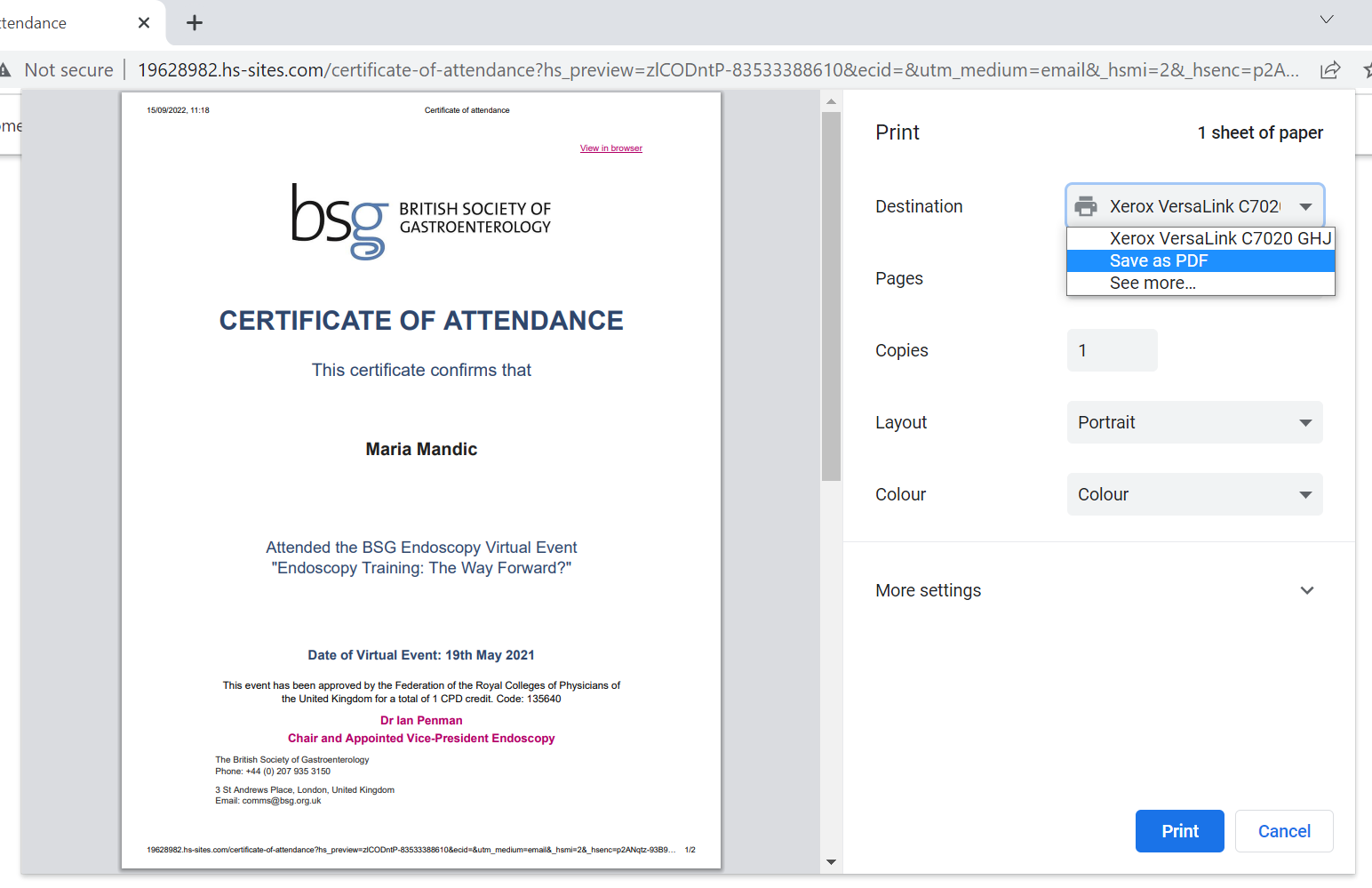This screenshot has width=1372, height=888.
Task: Click the share page icon in address bar
Action: (1330, 70)
